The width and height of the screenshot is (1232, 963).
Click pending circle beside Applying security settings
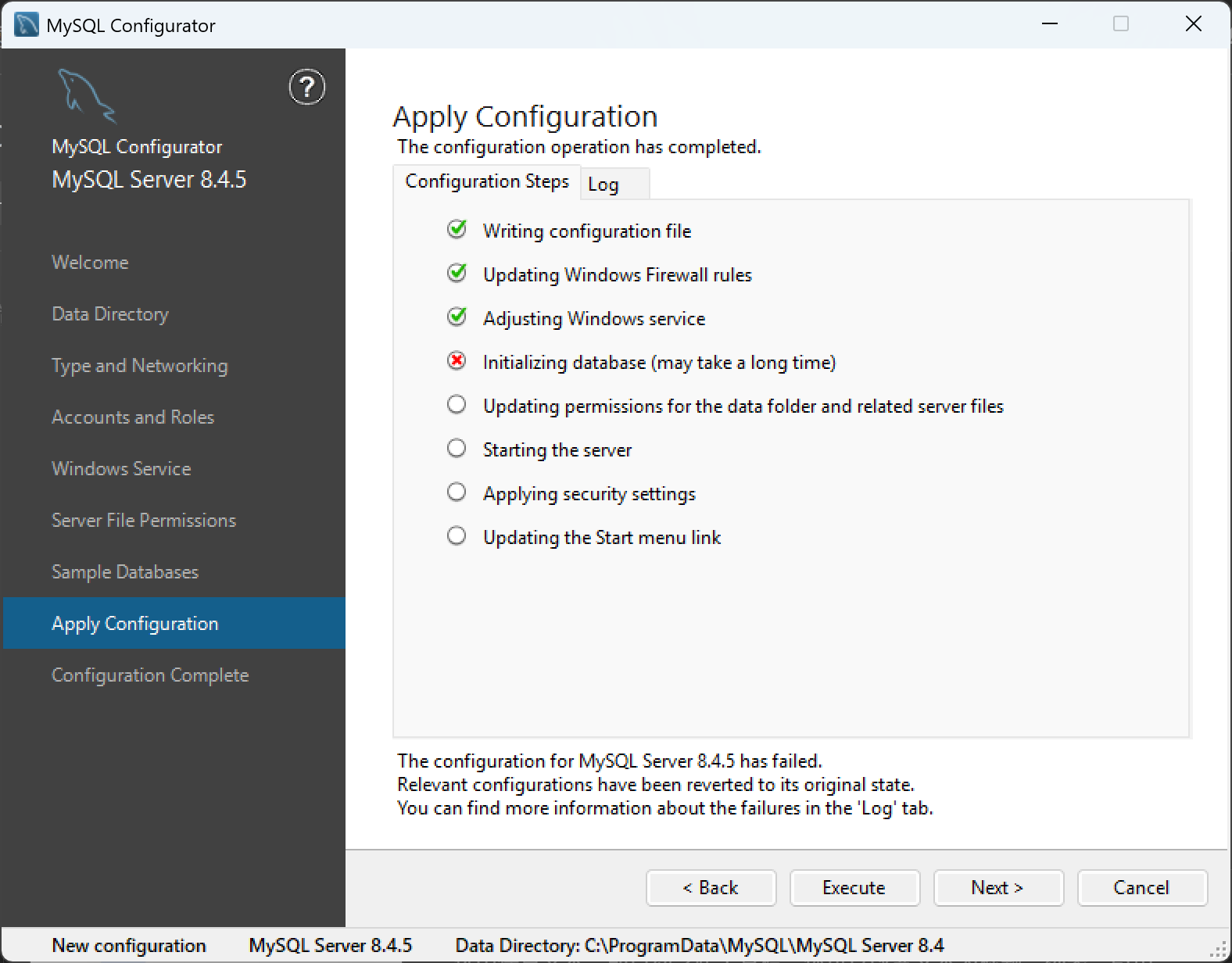pyautogui.click(x=457, y=492)
